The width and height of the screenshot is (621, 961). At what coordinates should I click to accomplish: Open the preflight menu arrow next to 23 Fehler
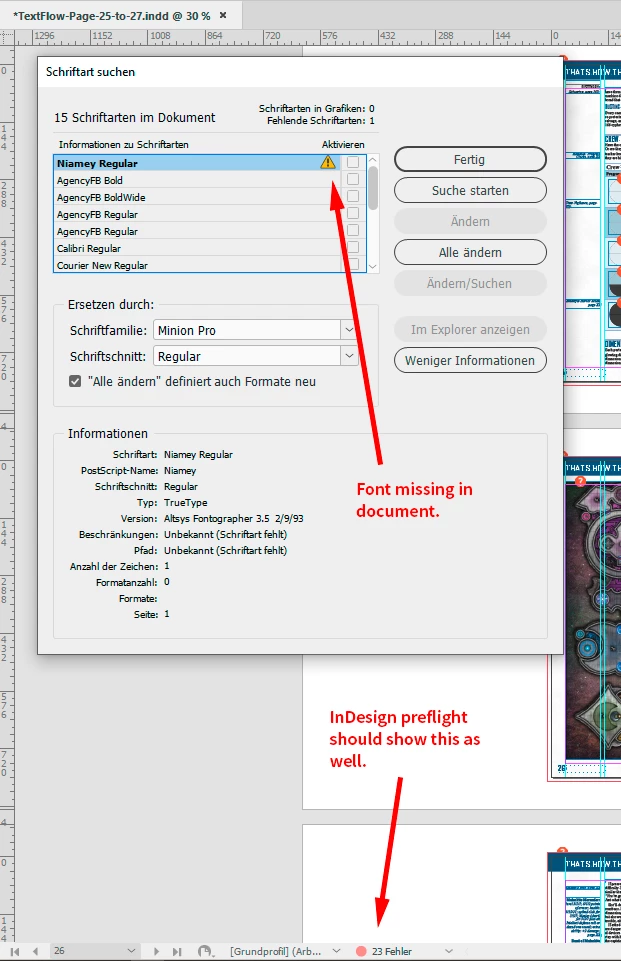coord(449,951)
